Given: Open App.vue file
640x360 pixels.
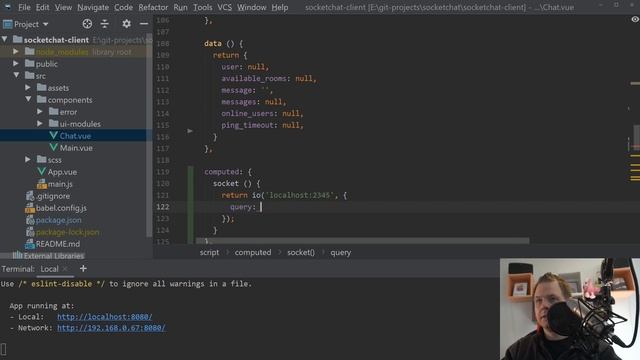Looking at the screenshot, I should 62,172.
